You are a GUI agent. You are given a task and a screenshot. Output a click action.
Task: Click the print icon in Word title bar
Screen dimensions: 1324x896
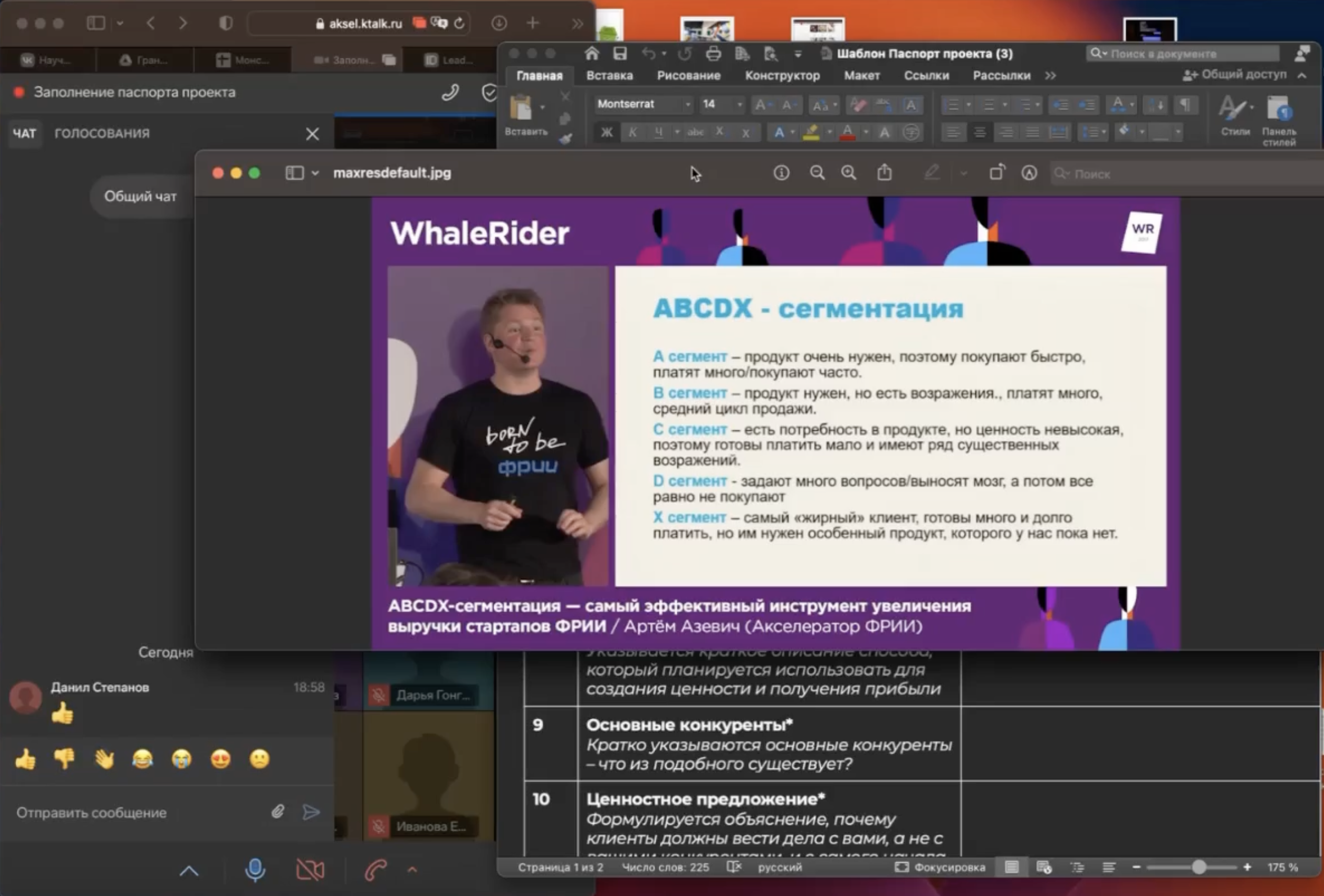tap(713, 54)
